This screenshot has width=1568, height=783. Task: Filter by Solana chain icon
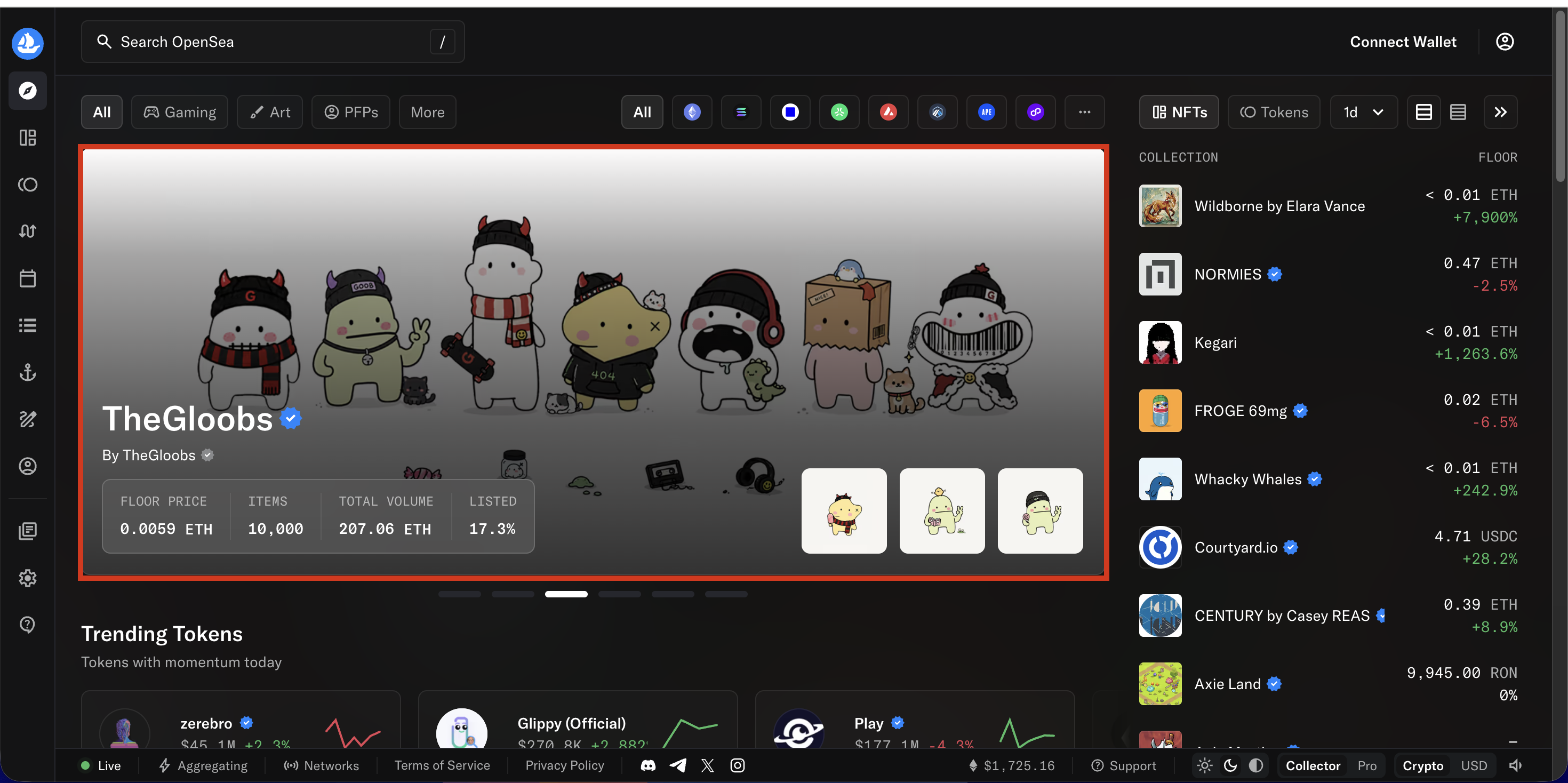click(741, 112)
